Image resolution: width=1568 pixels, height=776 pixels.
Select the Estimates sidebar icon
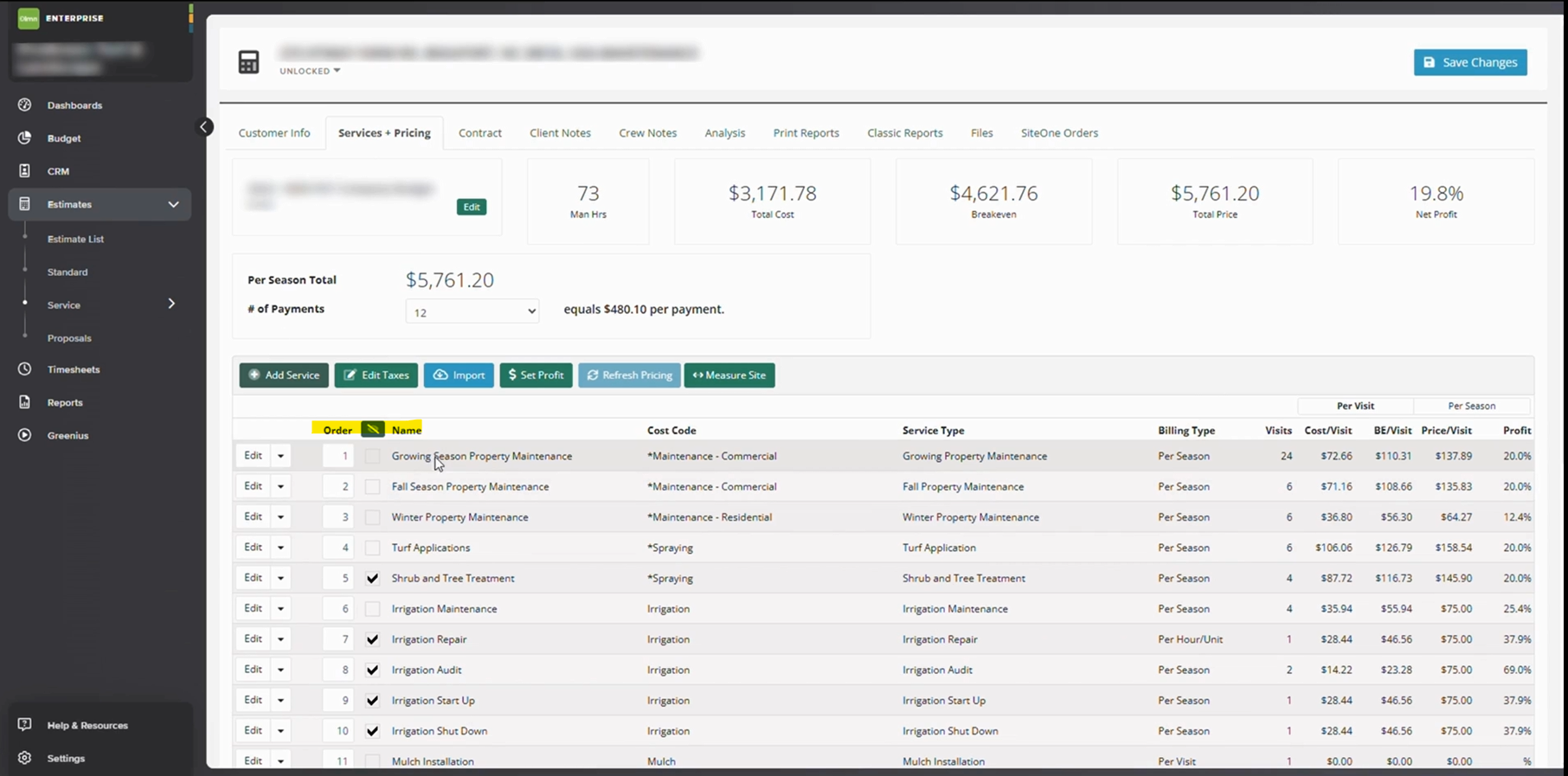tap(24, 204)
